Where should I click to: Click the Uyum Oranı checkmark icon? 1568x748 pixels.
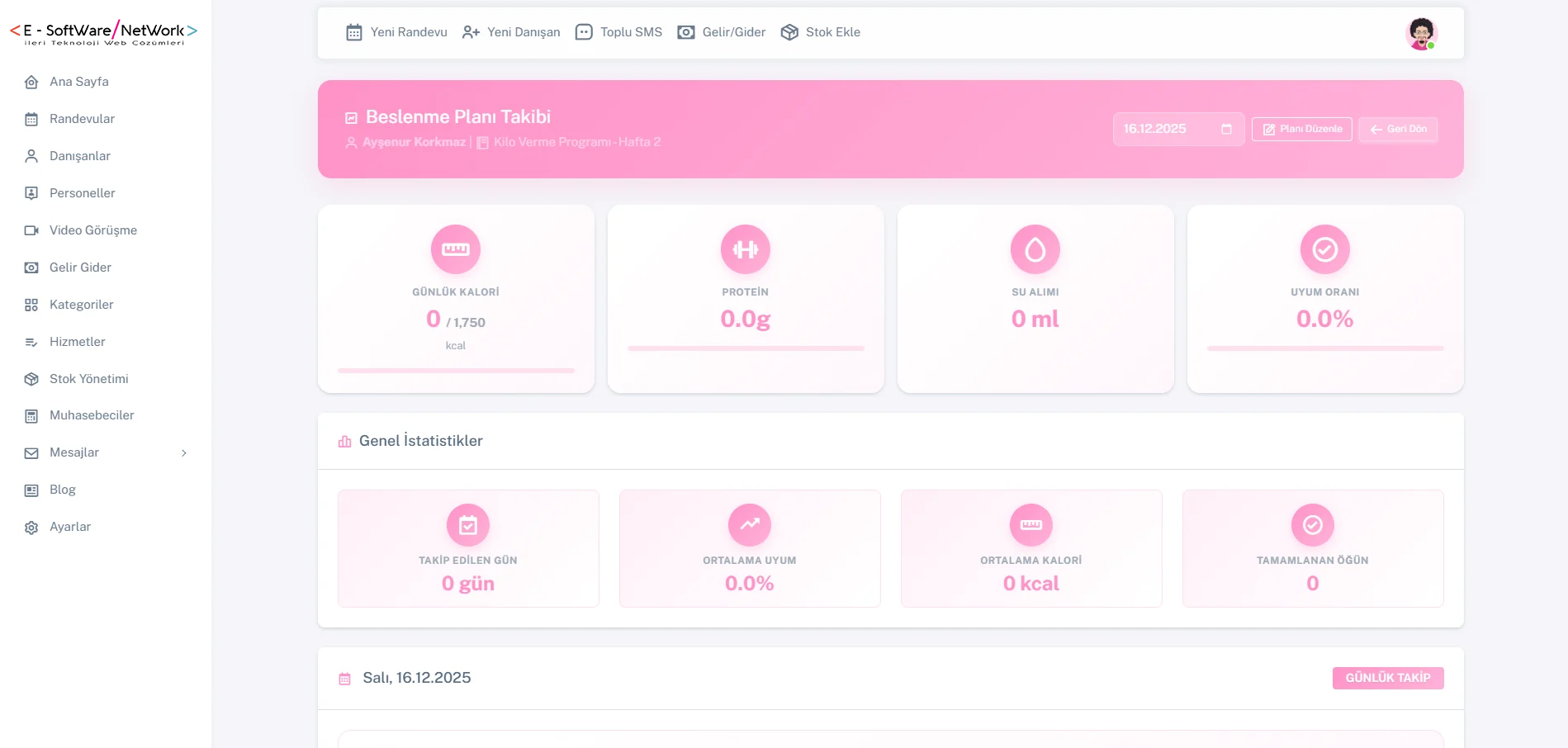coord(1325,249)
